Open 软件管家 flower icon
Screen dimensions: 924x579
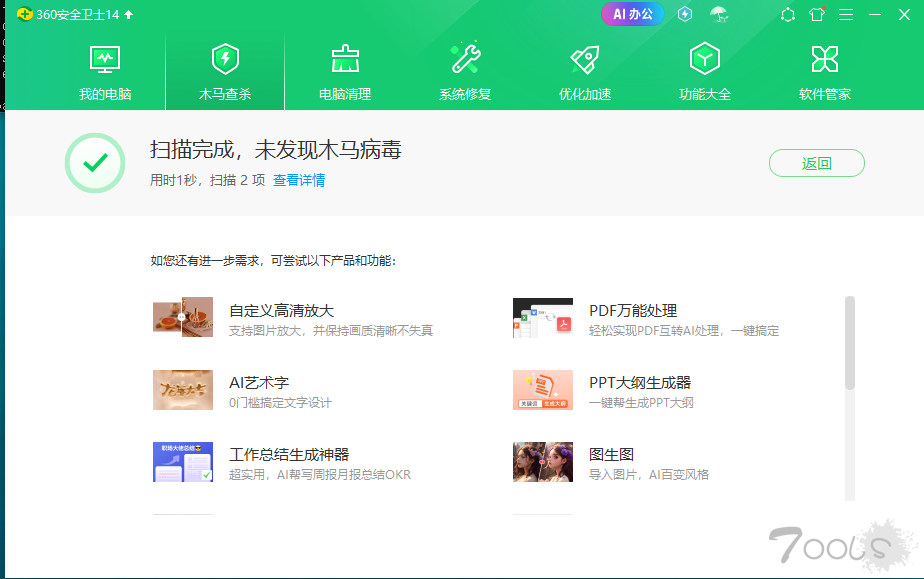(x=825, y=59)
